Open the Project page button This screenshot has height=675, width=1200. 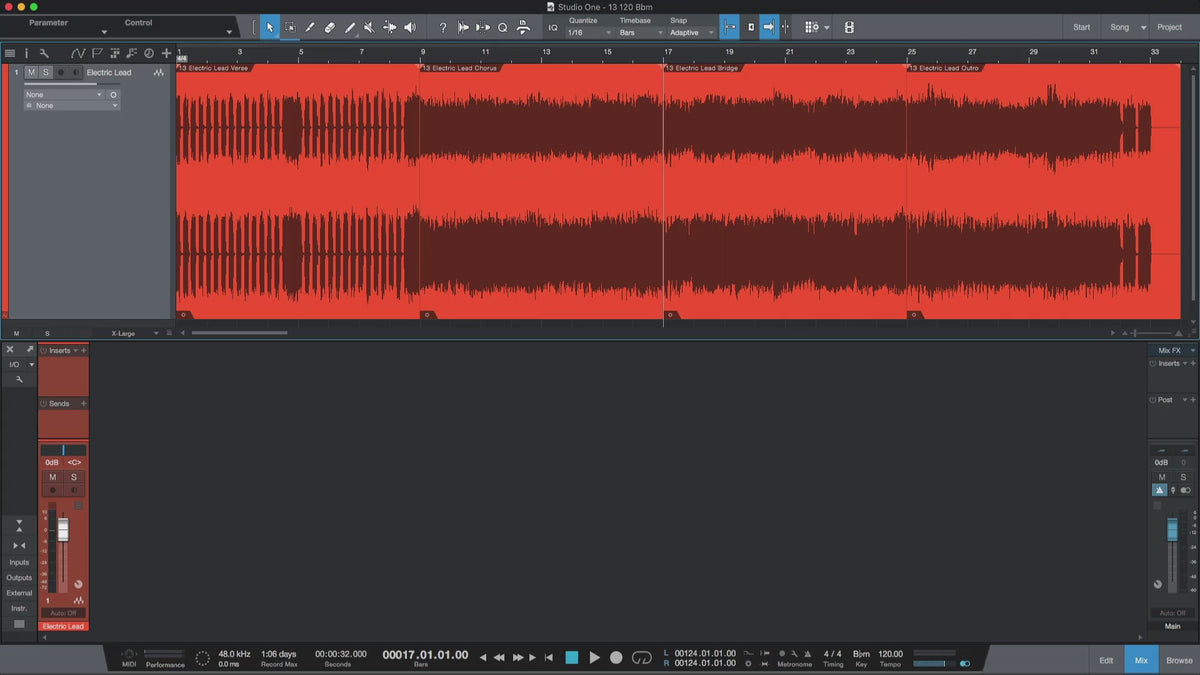pos(1169,27)
